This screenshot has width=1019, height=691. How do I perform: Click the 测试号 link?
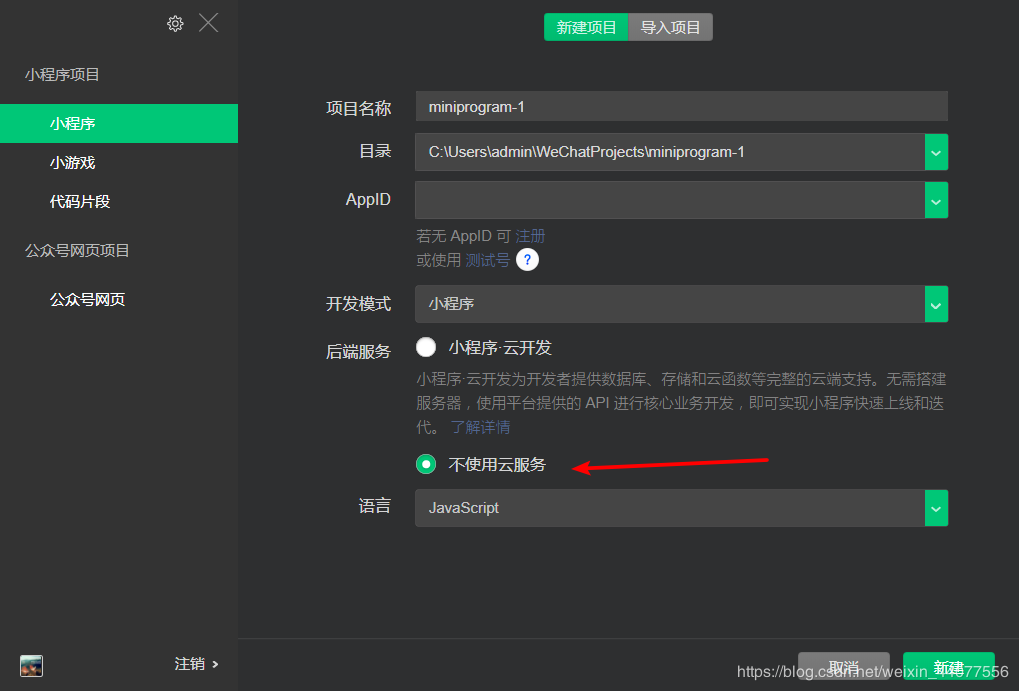pyautogui.click(x=487, y=260)
